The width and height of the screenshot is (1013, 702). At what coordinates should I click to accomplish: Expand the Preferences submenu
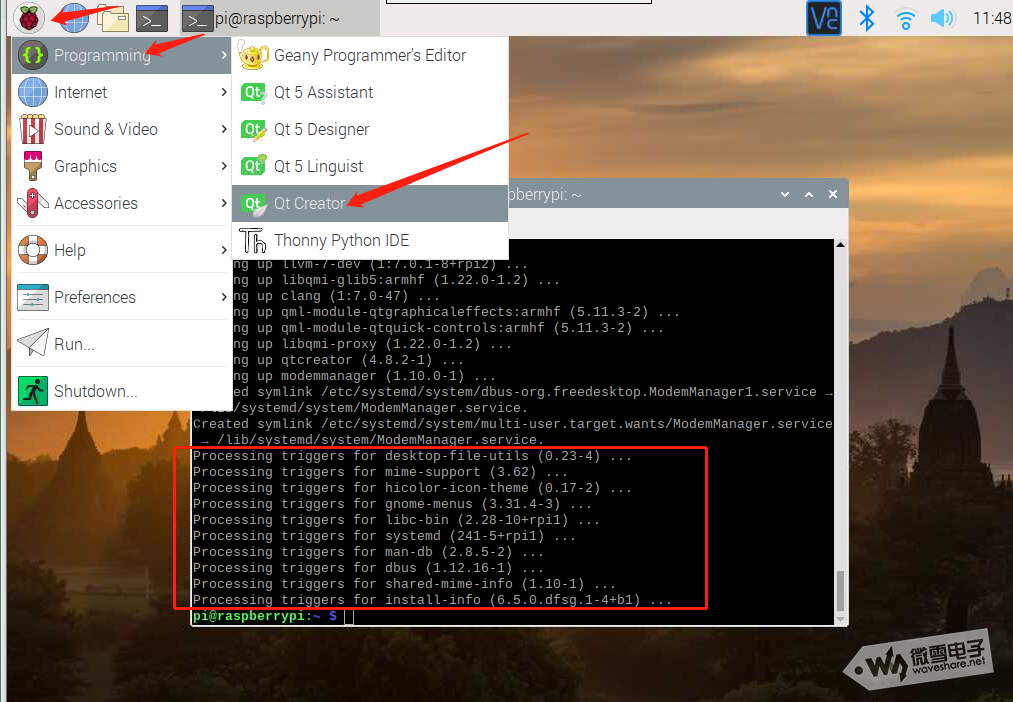coord(94,297)
